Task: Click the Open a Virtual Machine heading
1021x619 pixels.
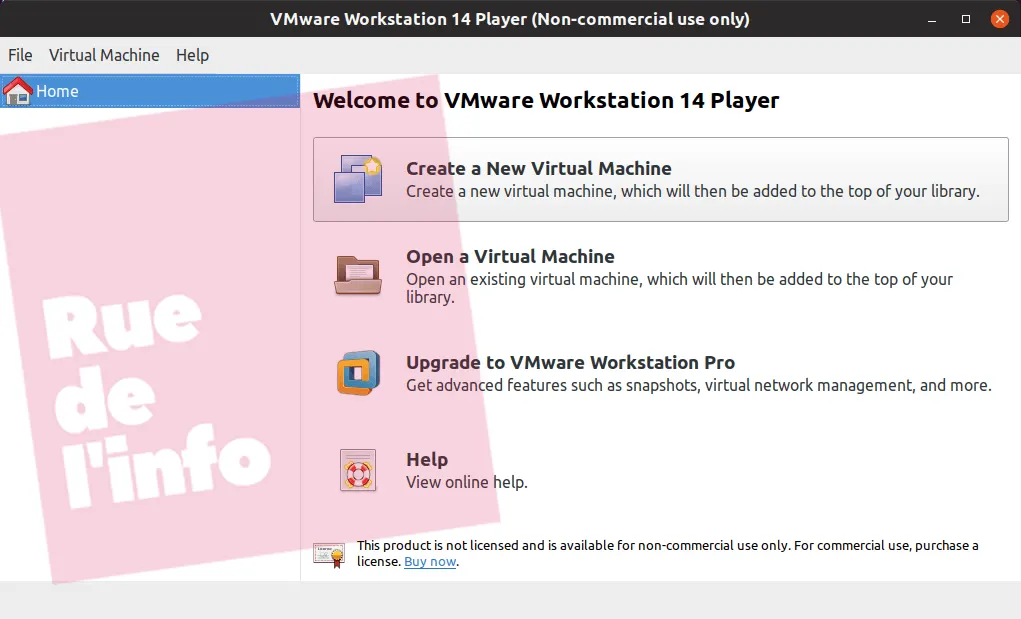Action: coord(510,256)
